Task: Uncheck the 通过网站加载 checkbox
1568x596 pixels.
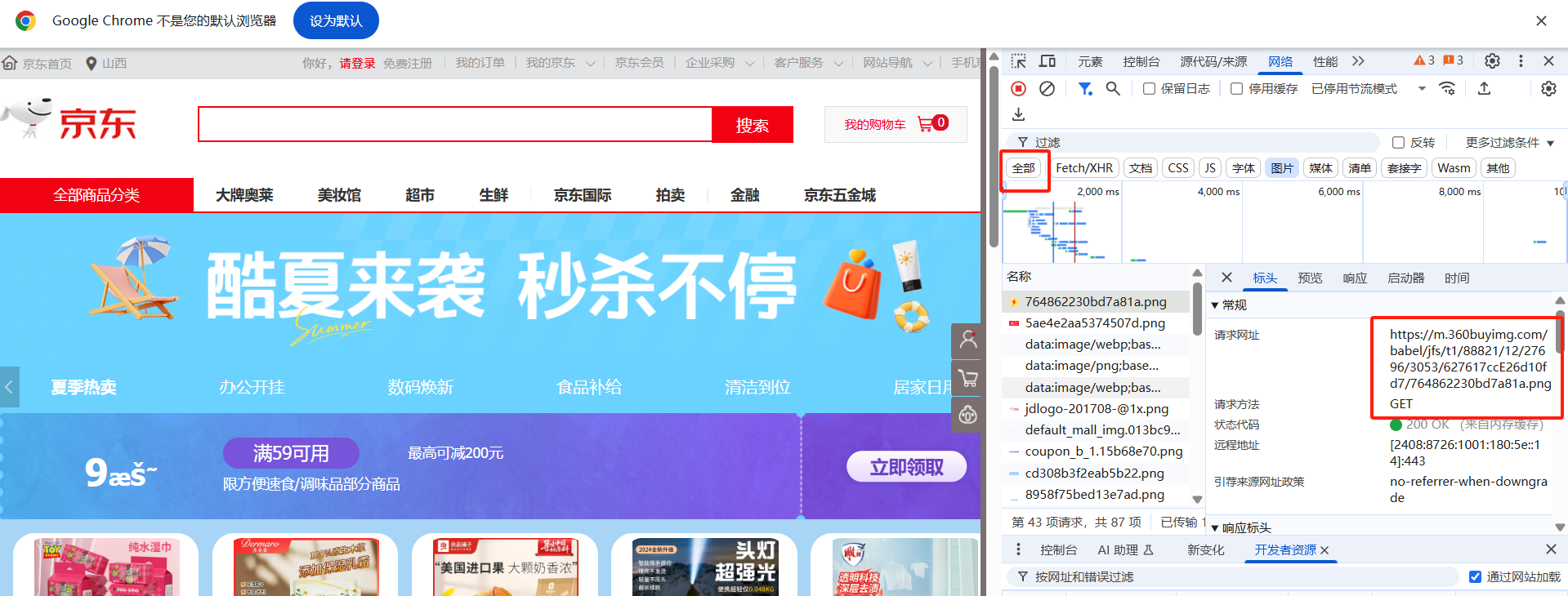Action: [1475, 576]
